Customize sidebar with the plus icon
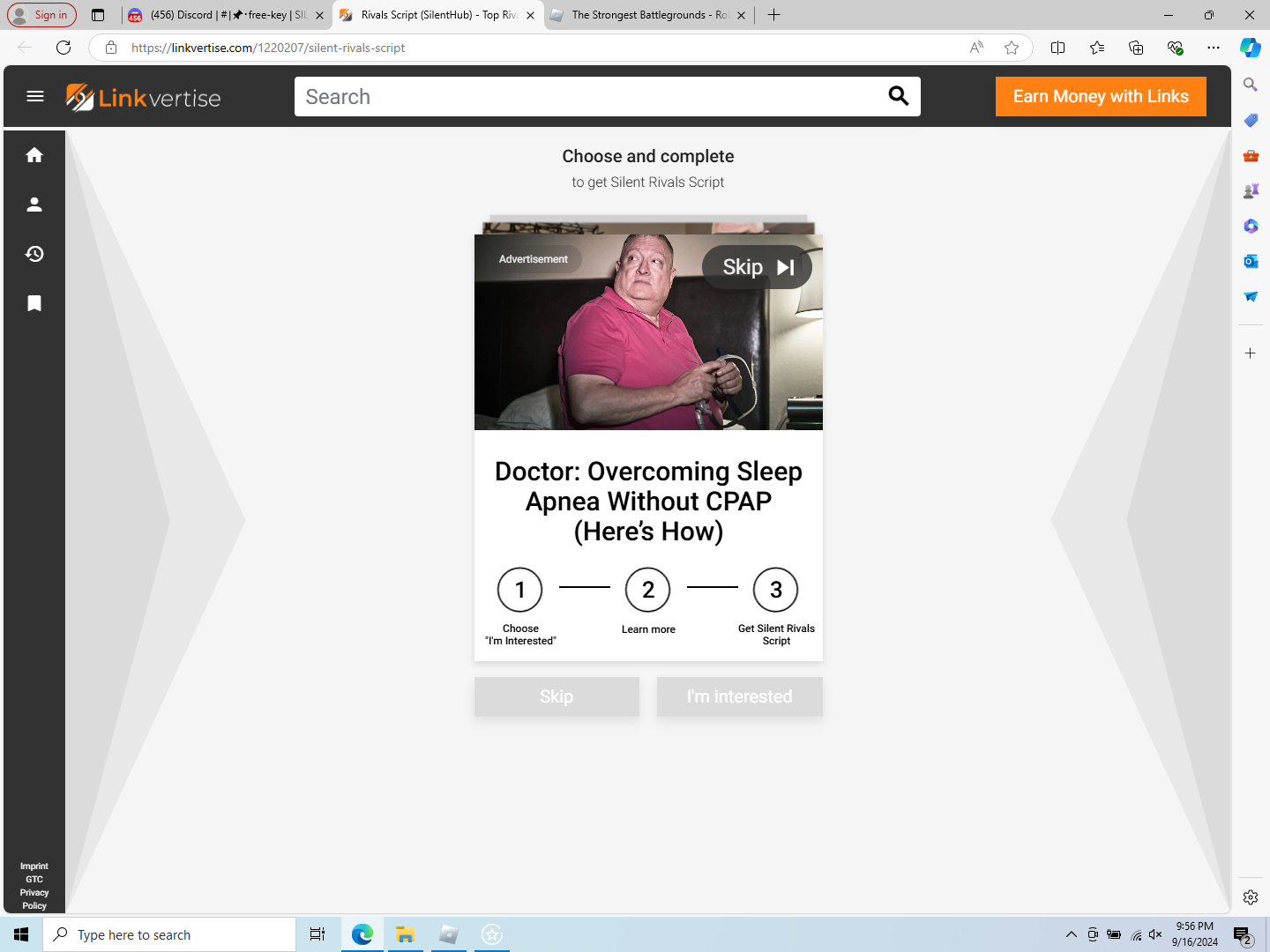Viewport: 1270px width, 952px height. [x=1251, y=353]
